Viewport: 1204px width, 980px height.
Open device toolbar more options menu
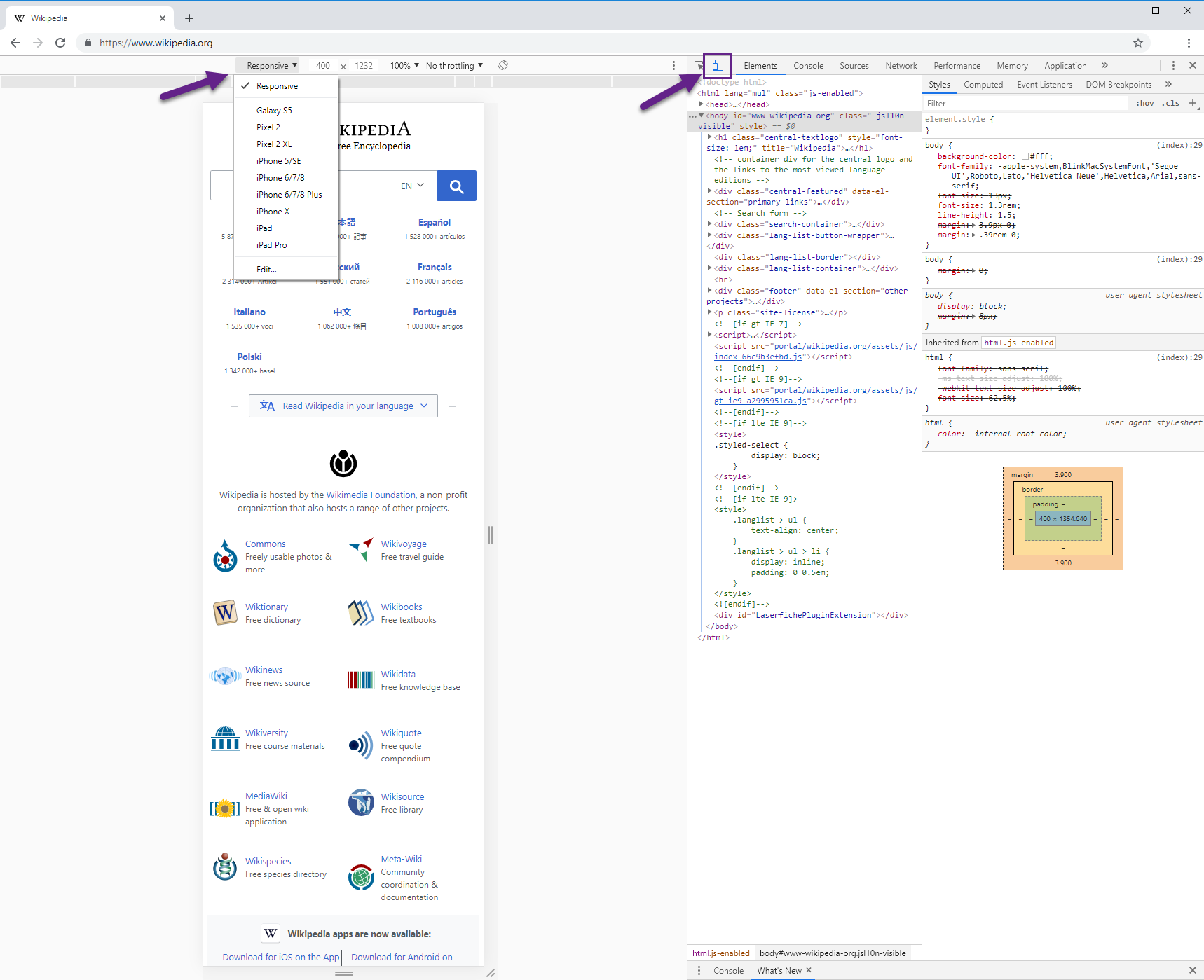coord(674,65)
